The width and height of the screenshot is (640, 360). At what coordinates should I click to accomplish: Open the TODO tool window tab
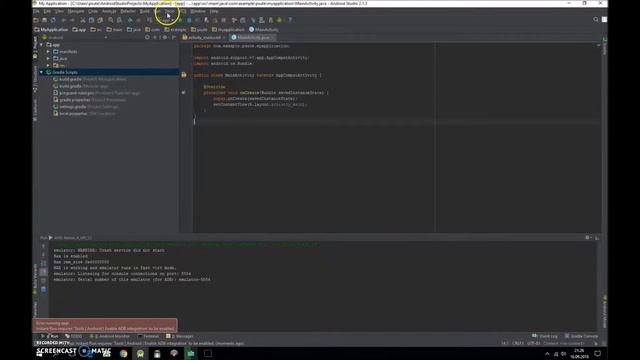pyautogui.click(x=73, y=336)
